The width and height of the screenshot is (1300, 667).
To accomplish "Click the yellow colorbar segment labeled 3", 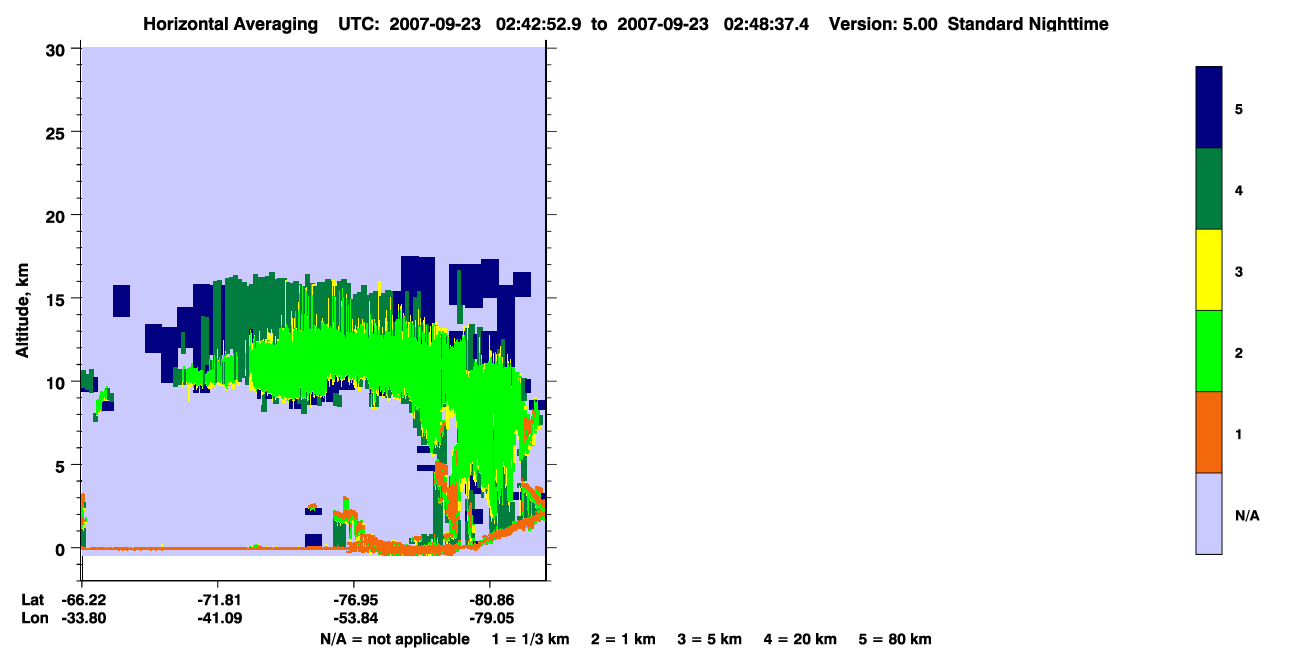I will 1209,270.
